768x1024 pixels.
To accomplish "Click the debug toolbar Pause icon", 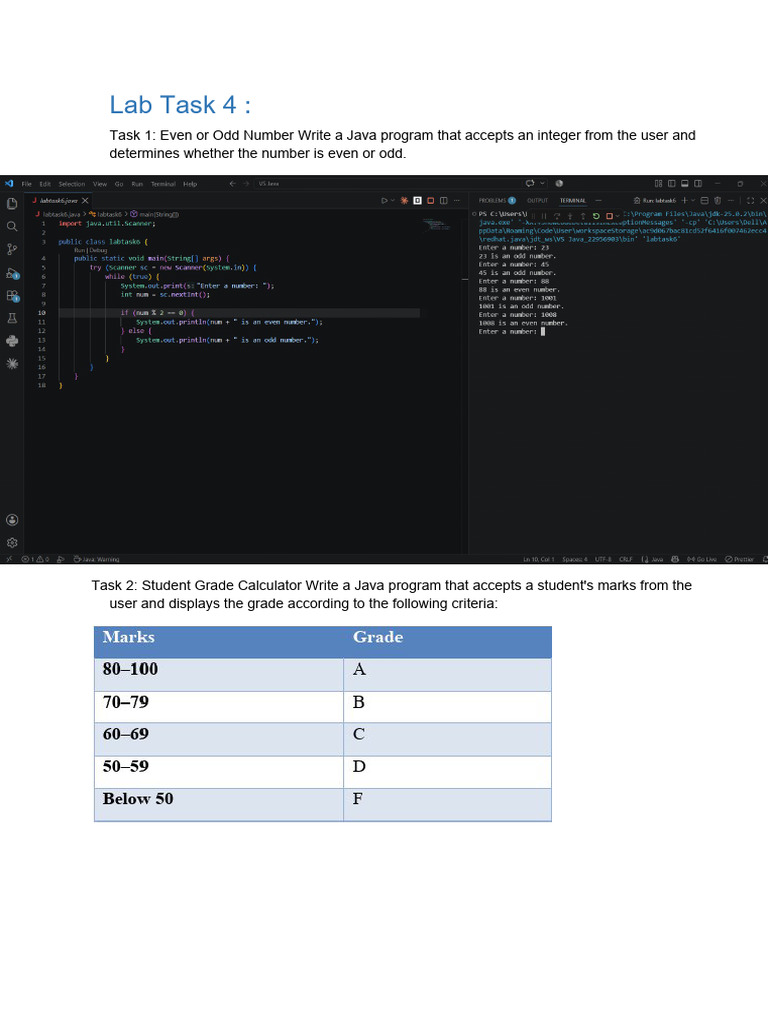I will (x=543, y=216).
